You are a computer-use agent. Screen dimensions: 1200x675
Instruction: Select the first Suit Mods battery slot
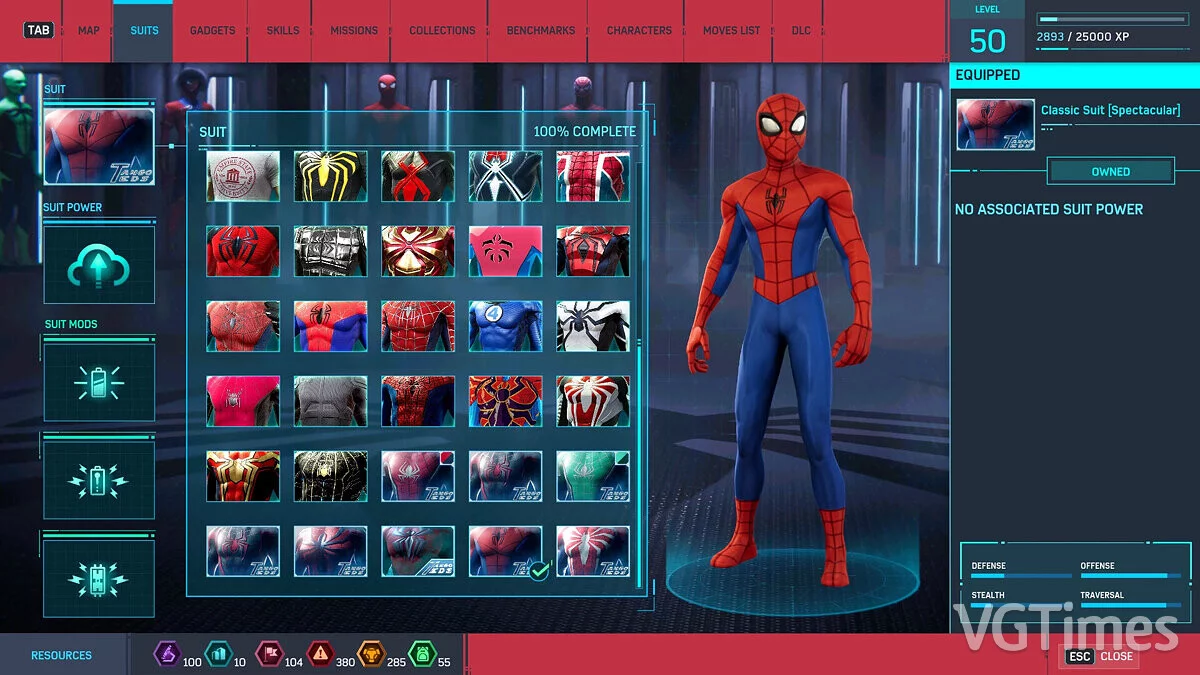click(99, 380)
